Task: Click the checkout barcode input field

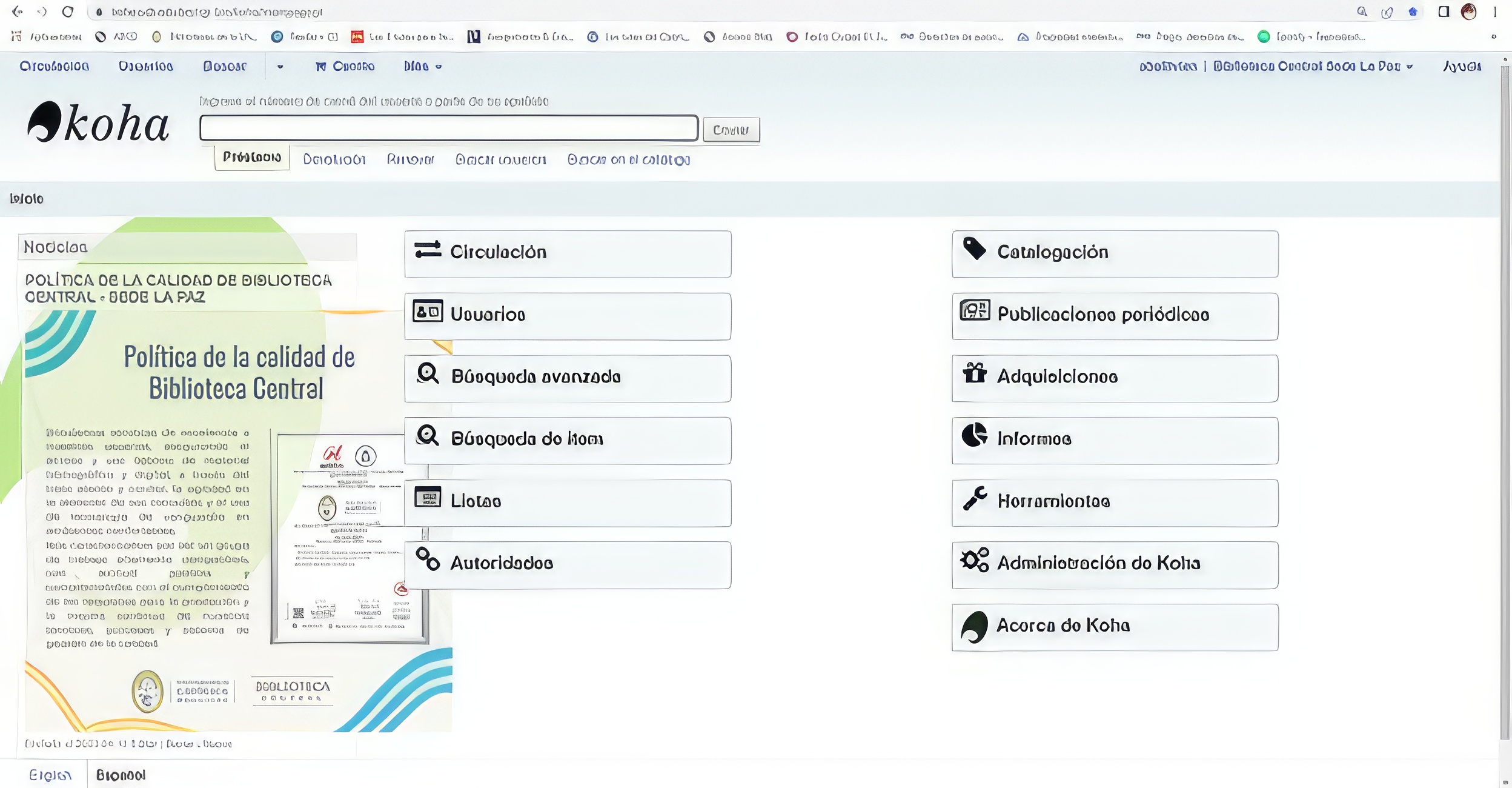Action: [448, 129]
